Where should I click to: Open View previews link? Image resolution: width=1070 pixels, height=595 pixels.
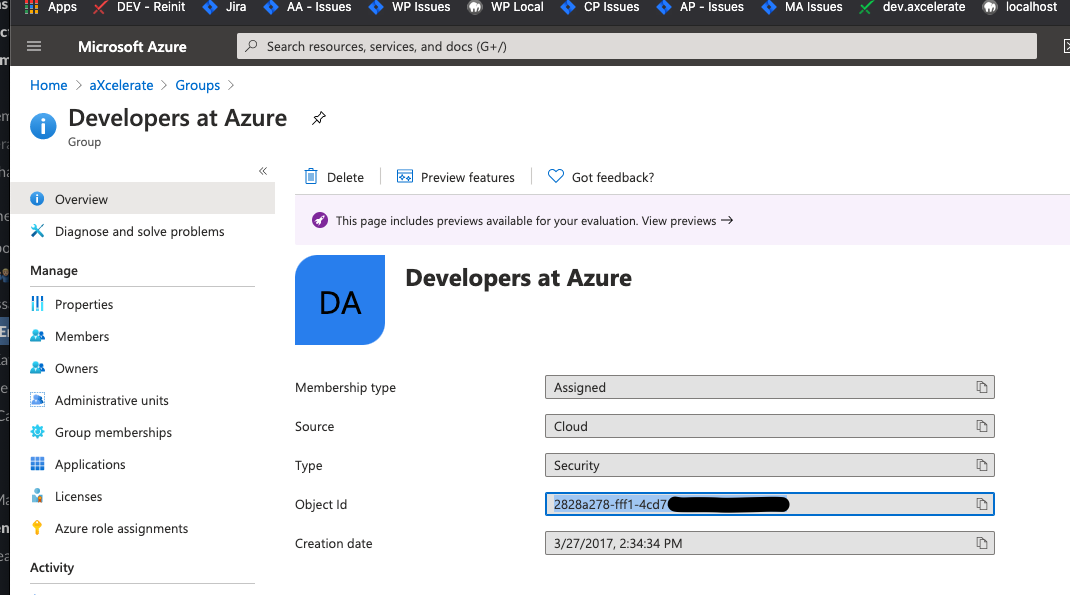pos(687,220)
